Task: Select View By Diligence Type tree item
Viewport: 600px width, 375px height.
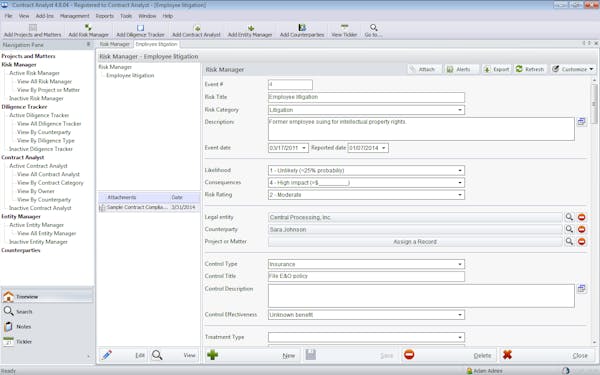Action: click(x=46, y=140)
